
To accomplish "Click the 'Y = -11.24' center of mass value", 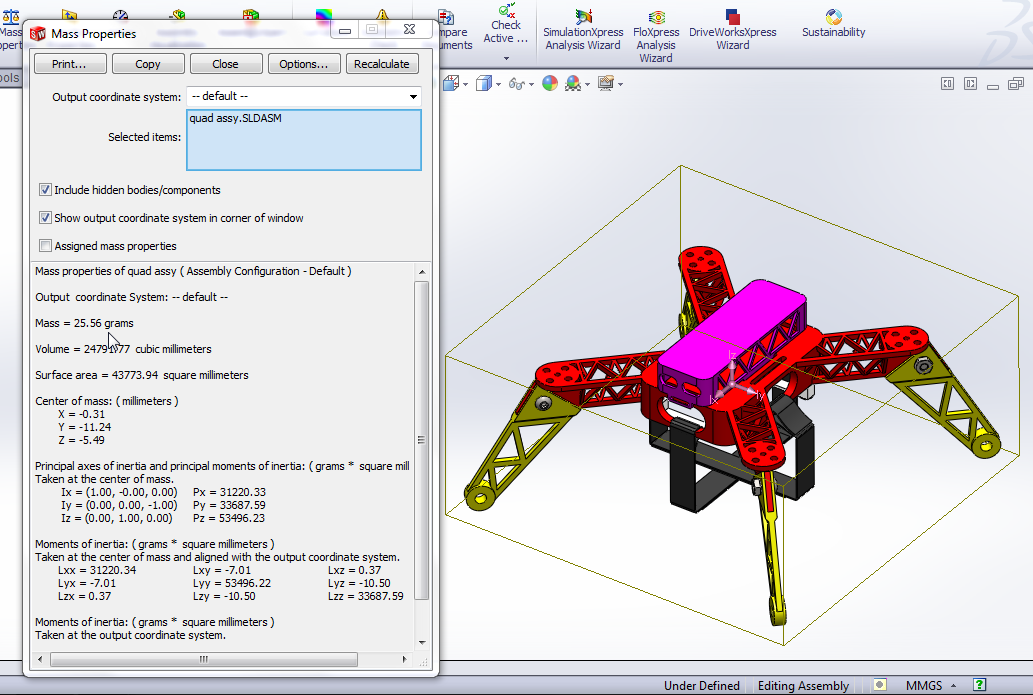I will click(x=84, y=427).
